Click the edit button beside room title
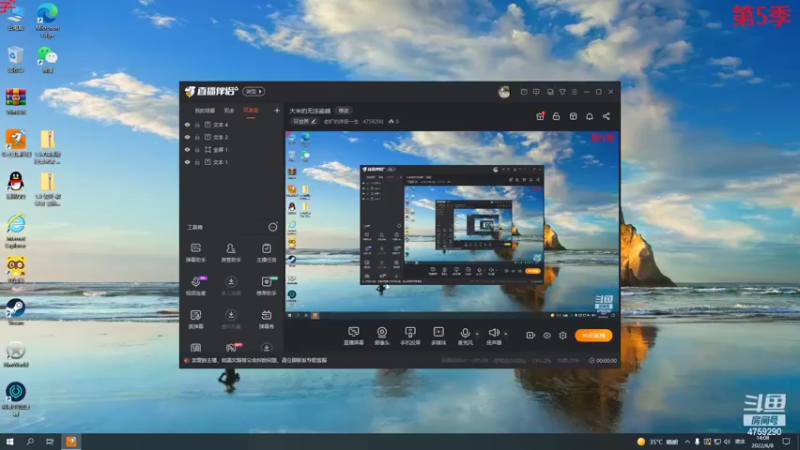The image size is (800, 450). [x=344, y=111]
